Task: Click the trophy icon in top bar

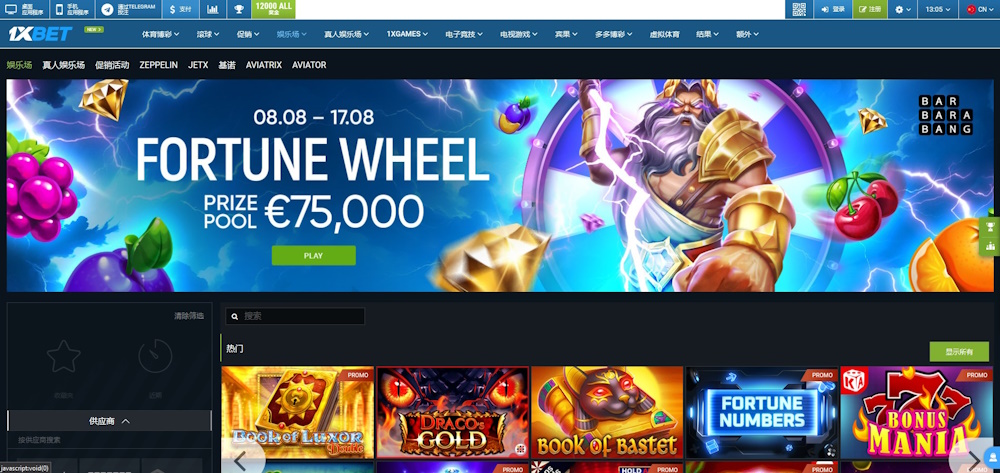Action: [239, 10]
